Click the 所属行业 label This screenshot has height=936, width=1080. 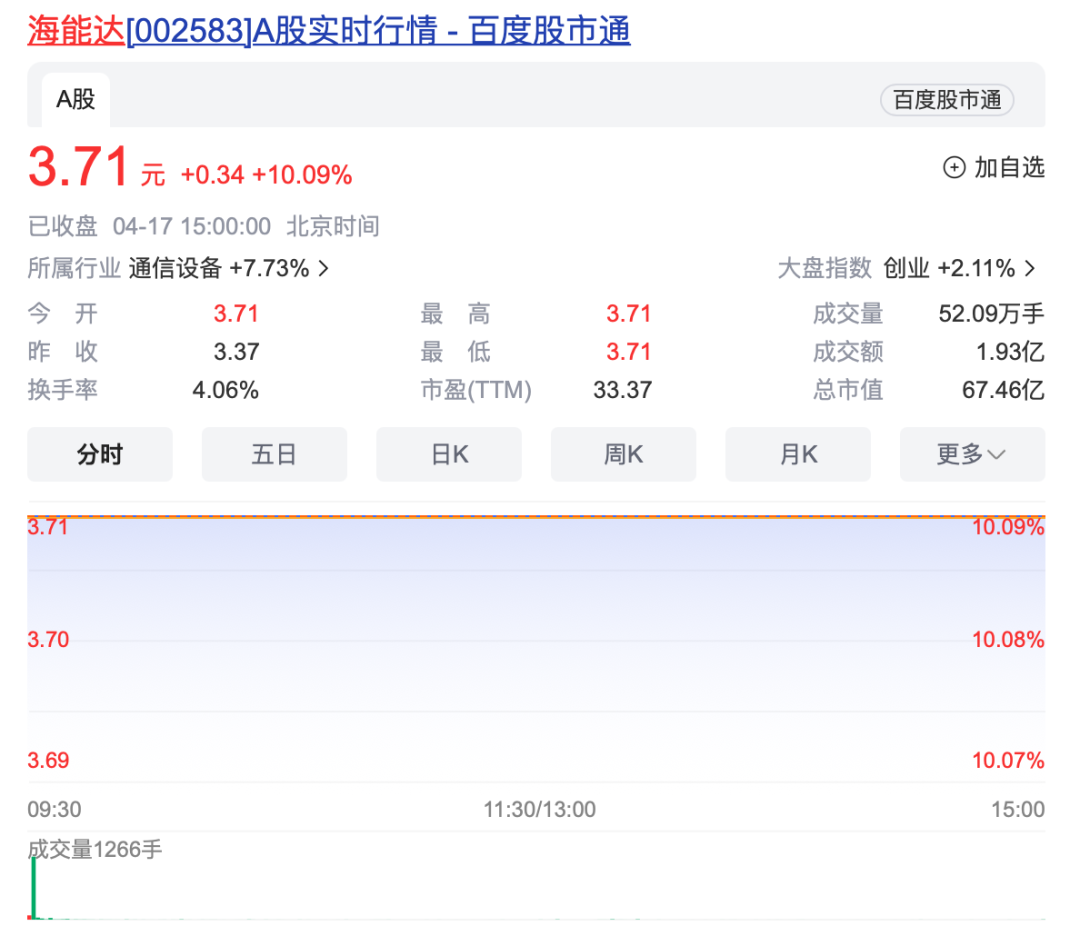coord(74,268)
